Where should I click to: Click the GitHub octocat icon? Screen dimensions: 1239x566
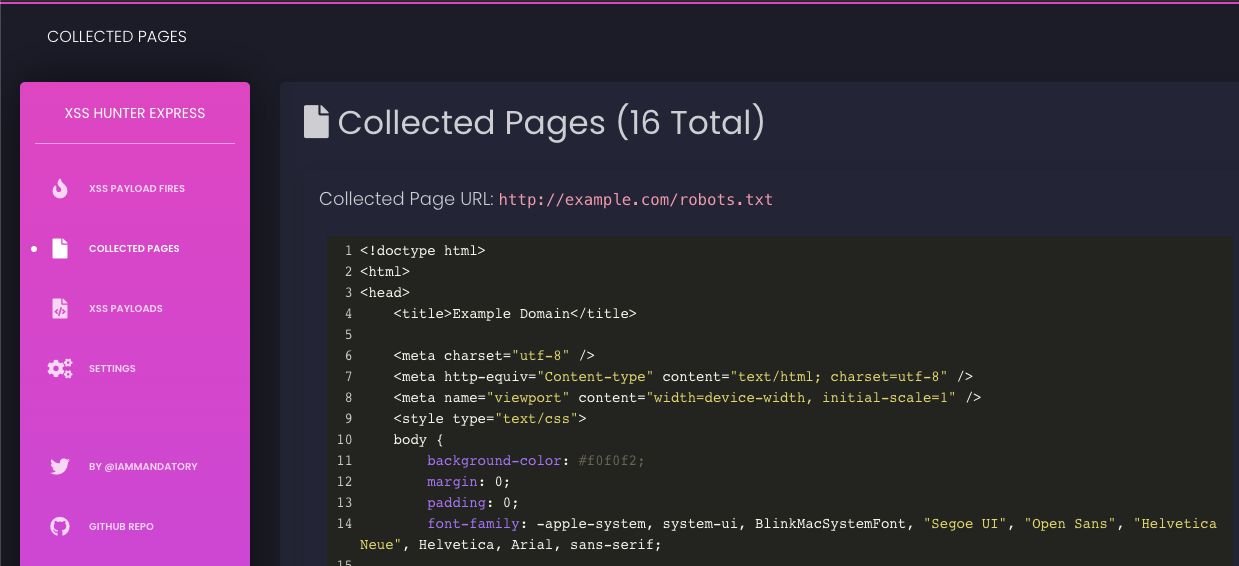click(60, 526)
